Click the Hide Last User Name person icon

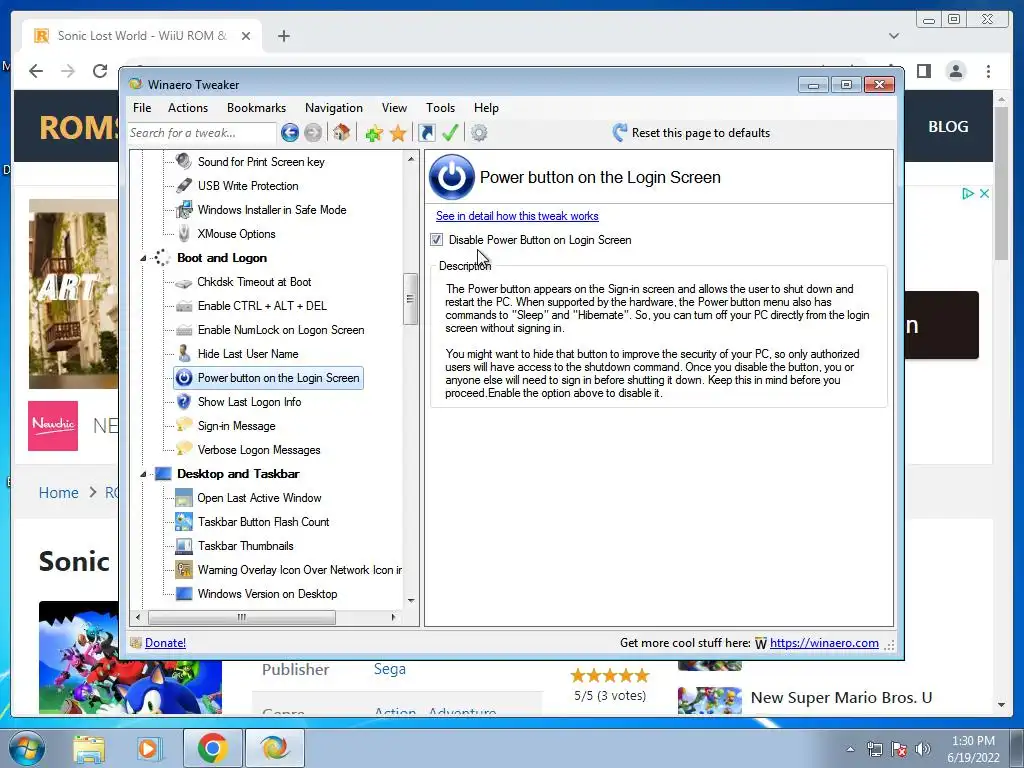coord(184,354)
